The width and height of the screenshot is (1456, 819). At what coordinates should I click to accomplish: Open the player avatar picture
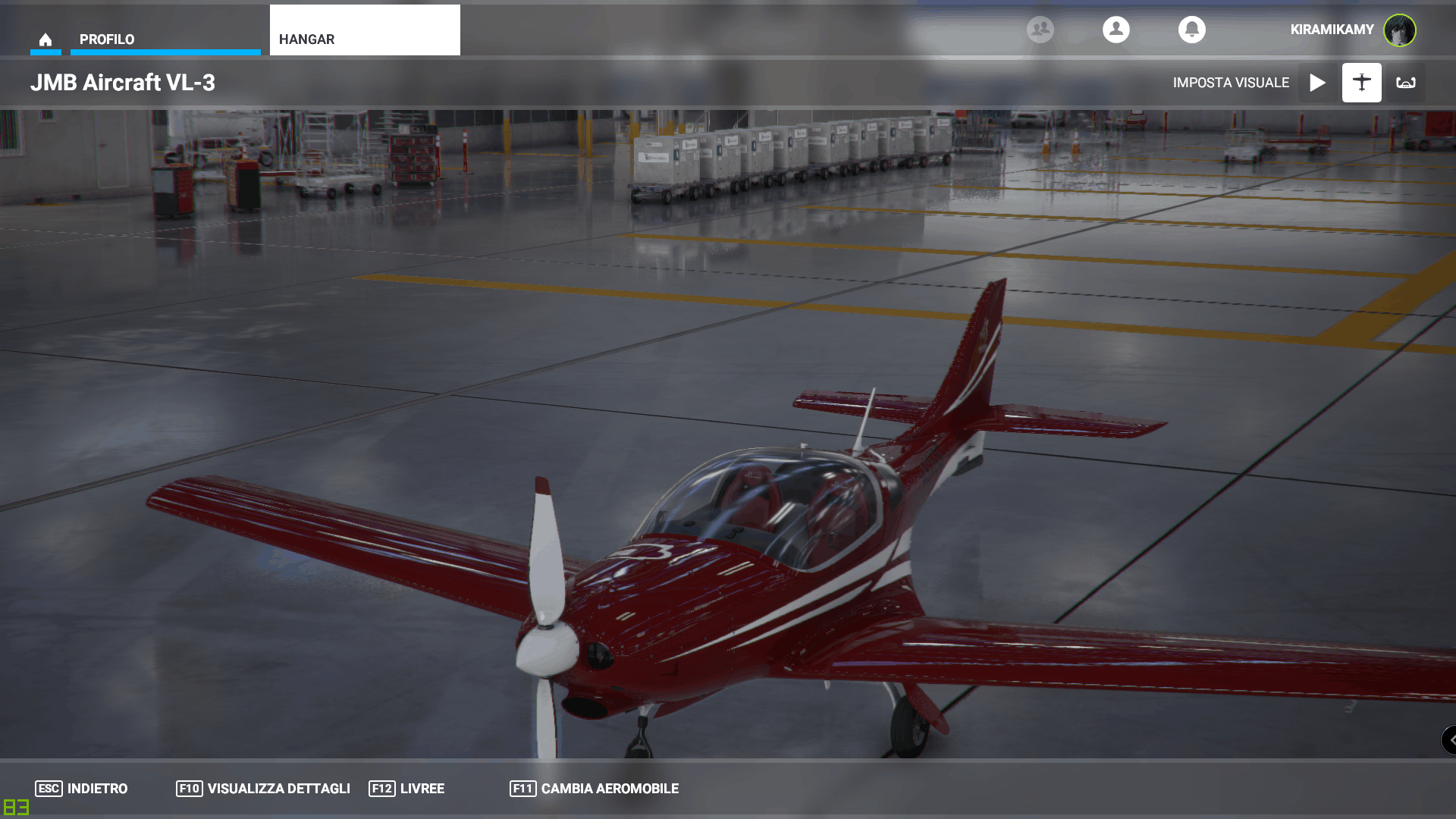[1399, 30]
